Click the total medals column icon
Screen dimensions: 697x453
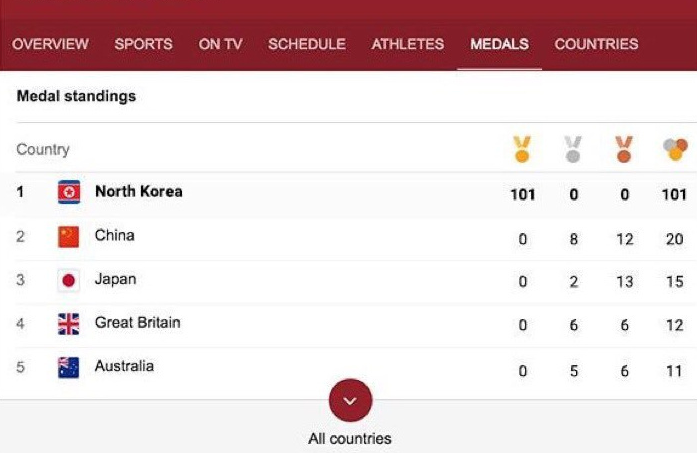click(675, 150)
